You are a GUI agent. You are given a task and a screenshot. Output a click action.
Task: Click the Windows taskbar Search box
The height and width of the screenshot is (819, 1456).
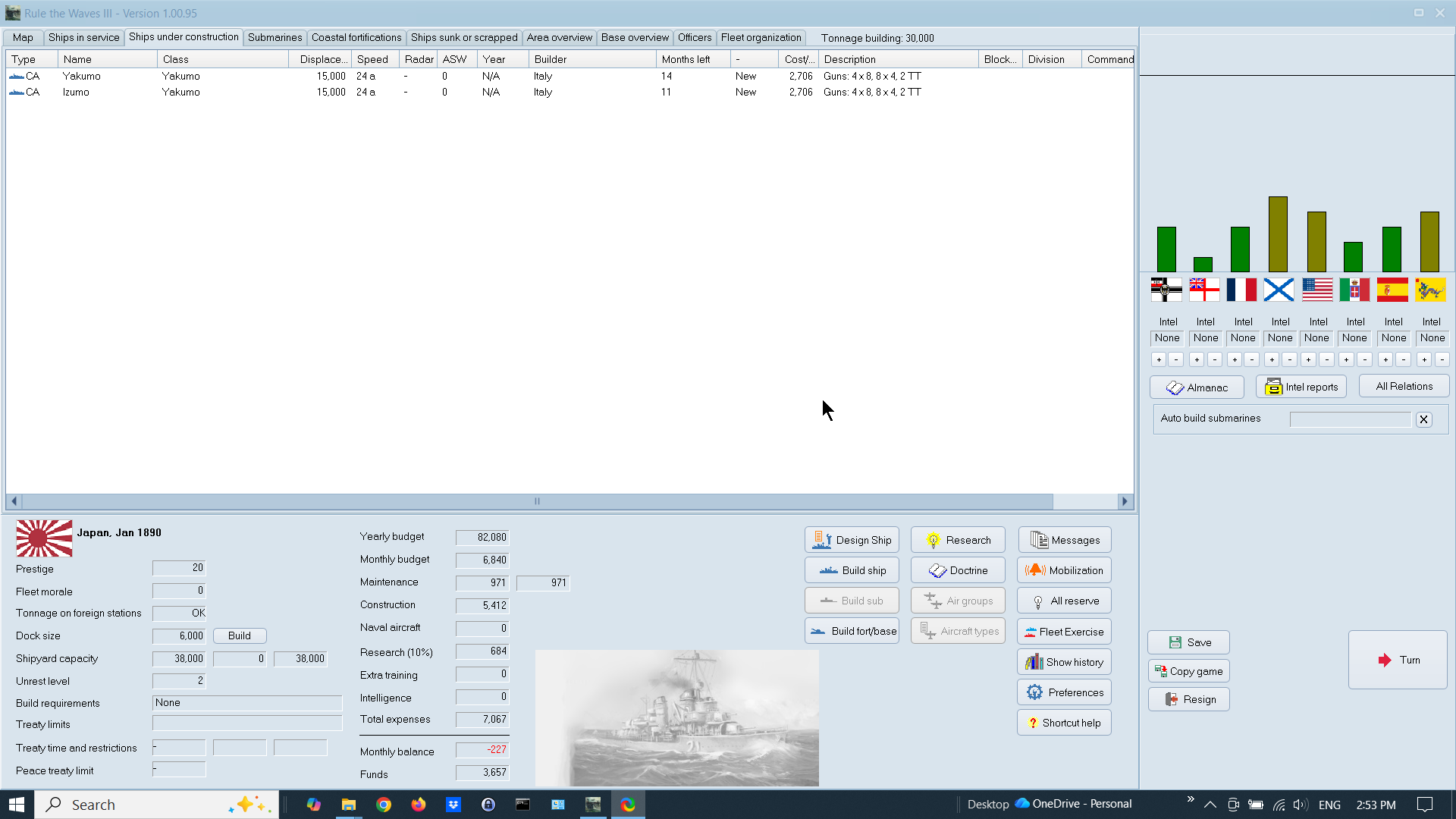click(157, 805)
